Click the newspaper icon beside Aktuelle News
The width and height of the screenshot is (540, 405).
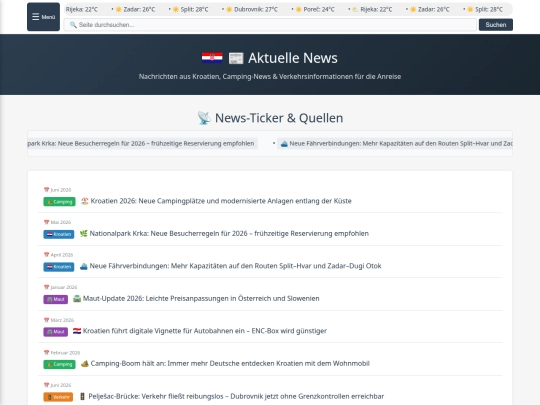(x=236, y=58)
